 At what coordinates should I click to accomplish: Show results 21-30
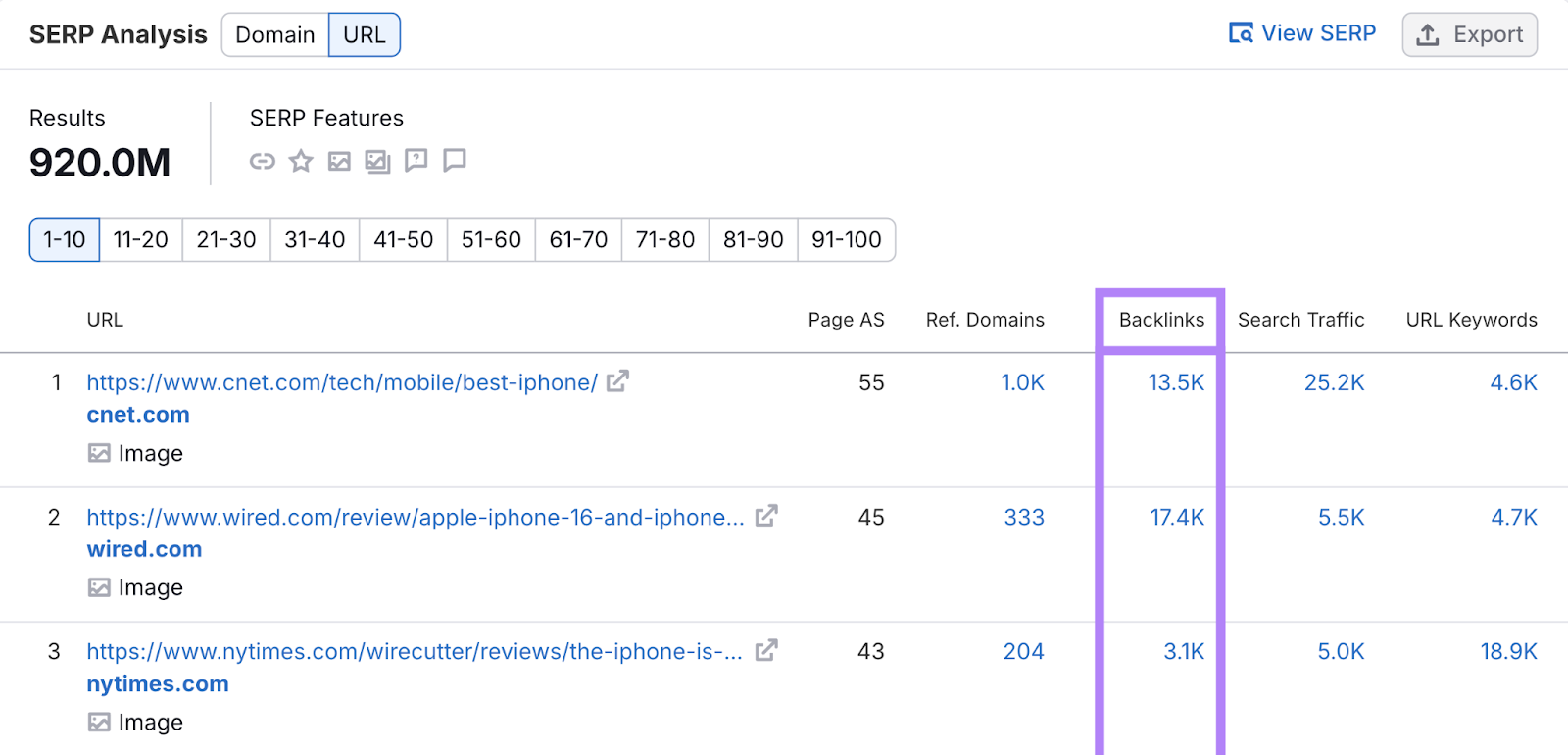point(226,239)
